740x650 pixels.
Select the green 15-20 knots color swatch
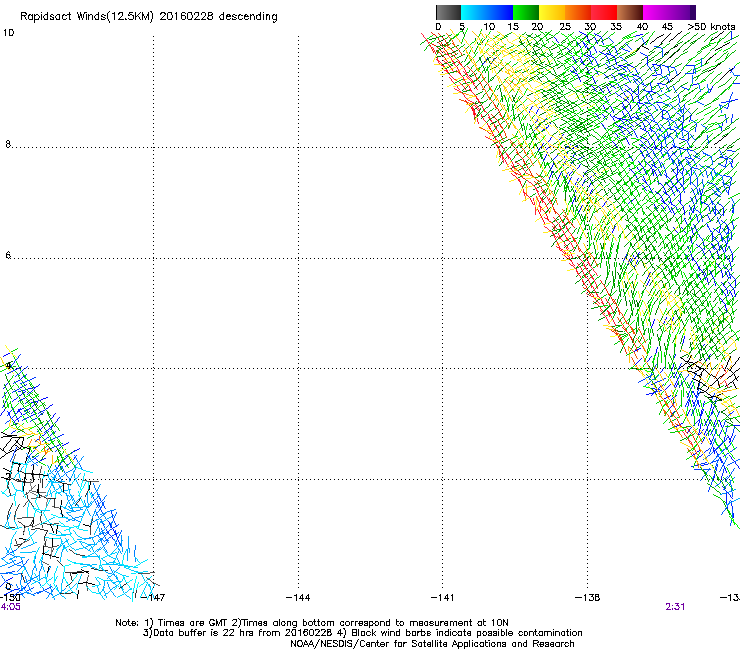click(526, 12)
